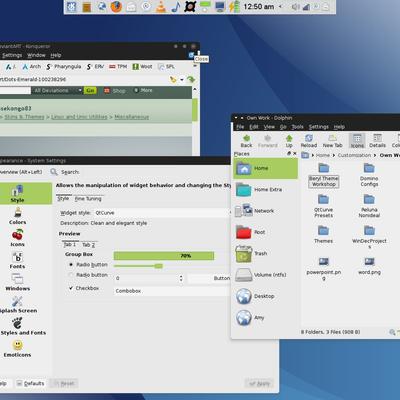Open Desktop in Places panel
Viewport: 400px width, 400px height.
[x=265, y=296]
